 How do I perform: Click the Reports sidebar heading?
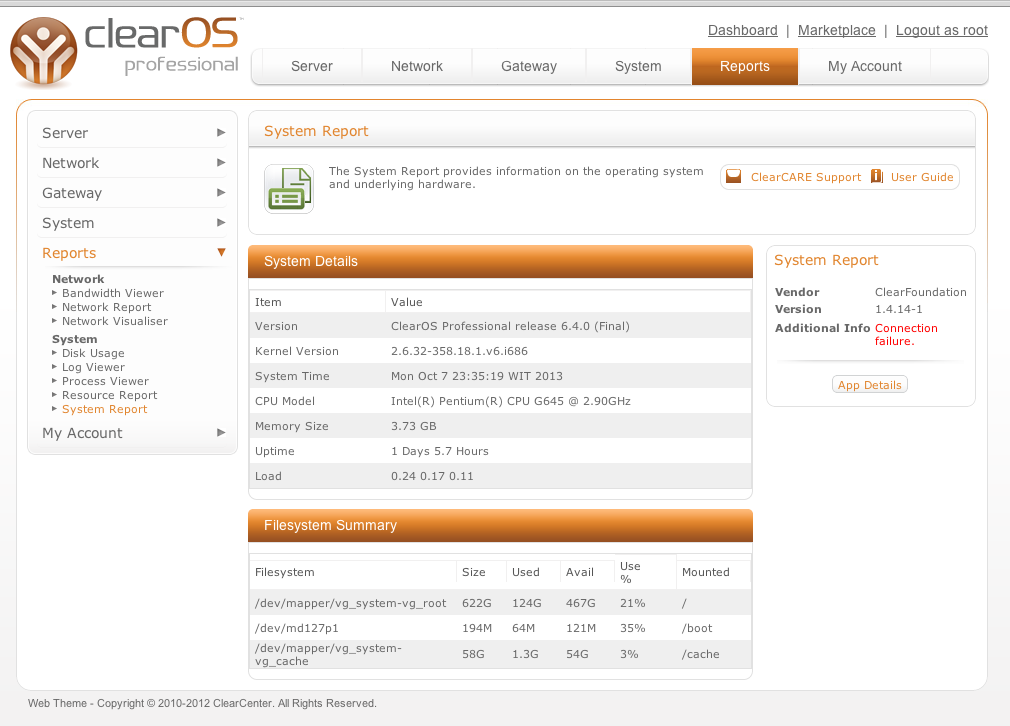click(69, 253)
